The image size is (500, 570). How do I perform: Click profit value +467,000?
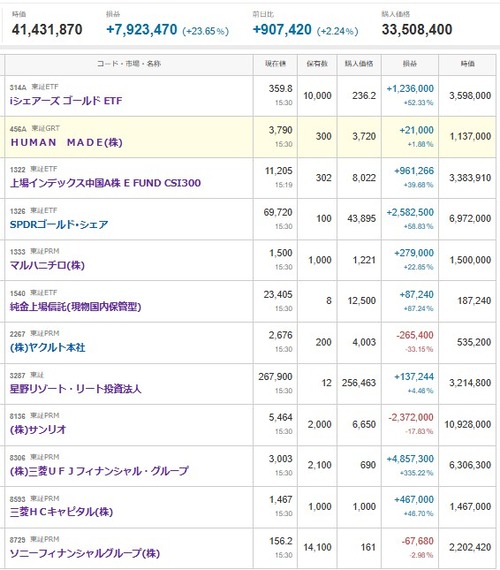(414, 500)
